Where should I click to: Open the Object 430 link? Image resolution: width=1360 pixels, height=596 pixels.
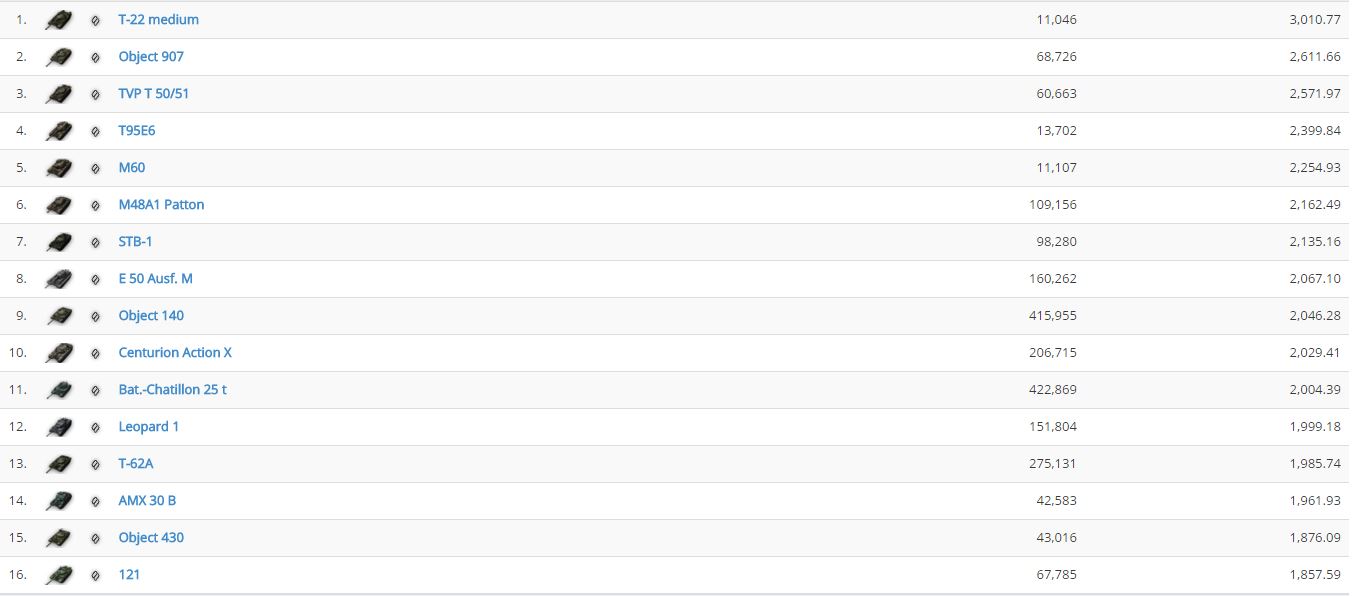(151, 538)
